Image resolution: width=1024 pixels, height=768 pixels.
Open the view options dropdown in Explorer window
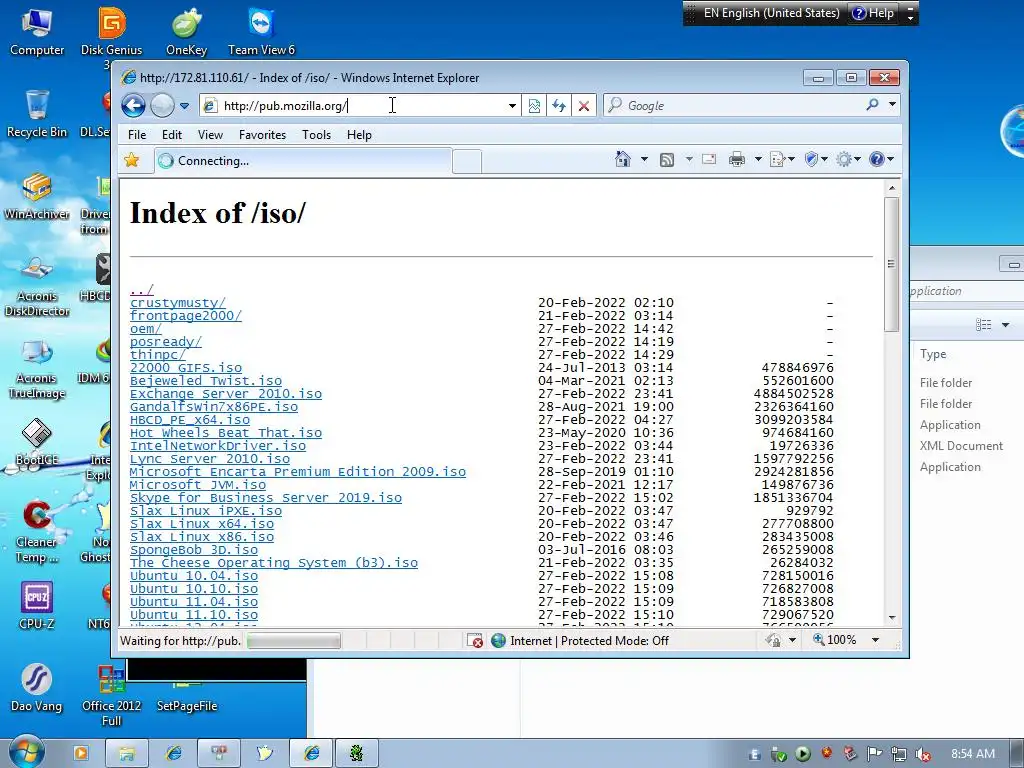tap(1006, 325)
